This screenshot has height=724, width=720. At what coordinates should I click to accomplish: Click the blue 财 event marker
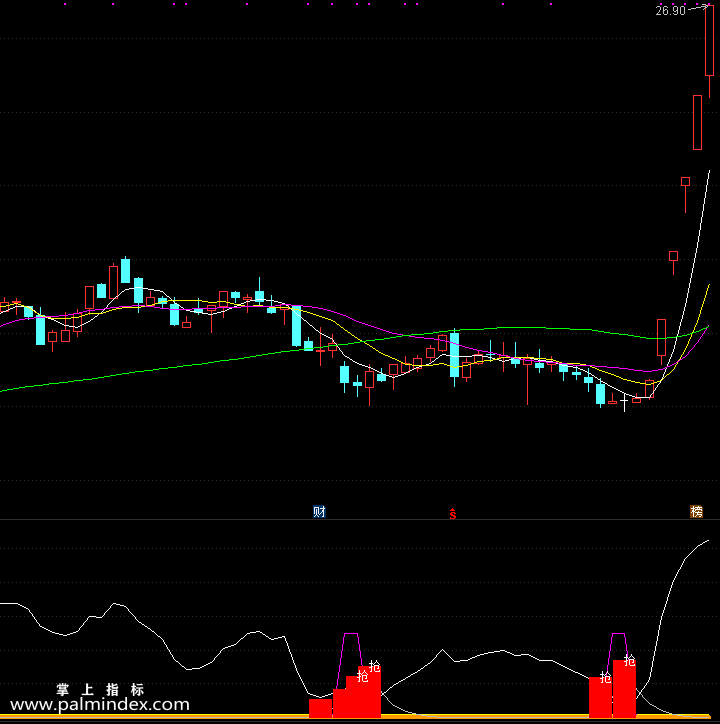[x=319, y=512]
